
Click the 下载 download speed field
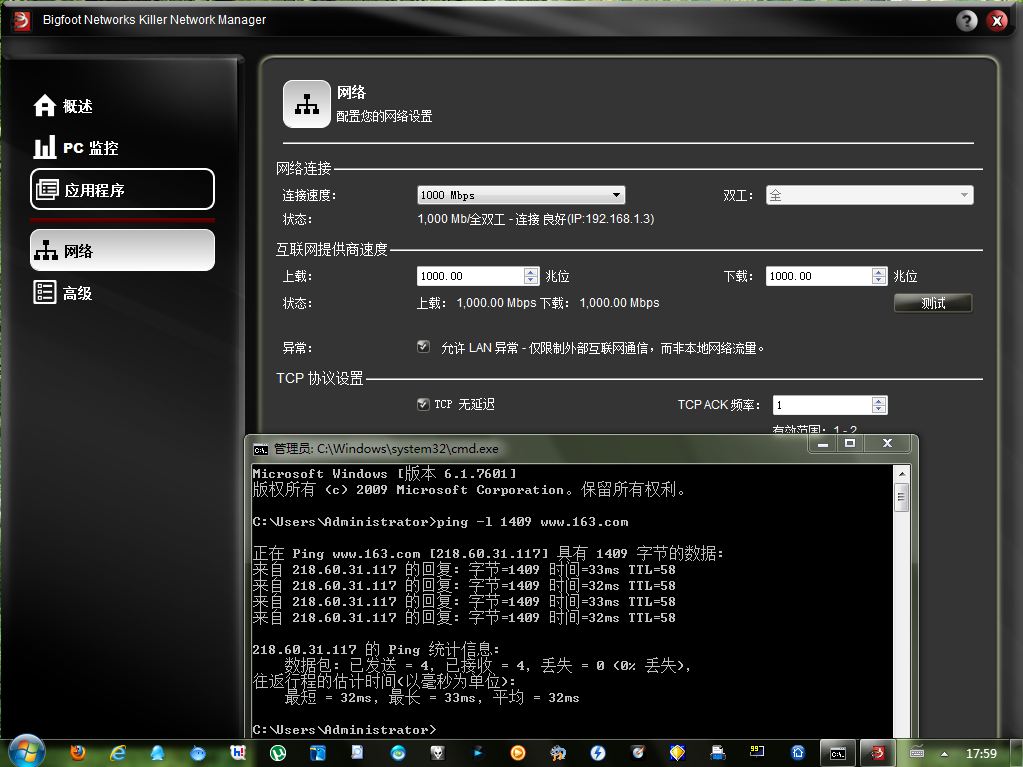click(818, 276)
